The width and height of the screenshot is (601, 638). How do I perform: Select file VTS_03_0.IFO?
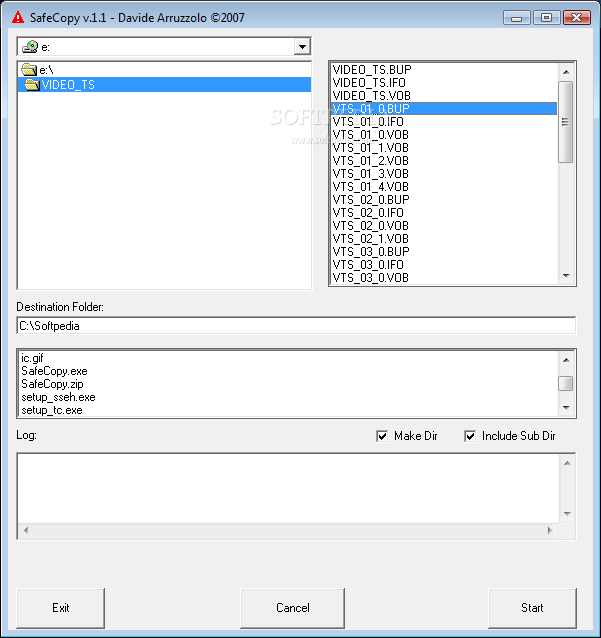[x=444, y=265]
